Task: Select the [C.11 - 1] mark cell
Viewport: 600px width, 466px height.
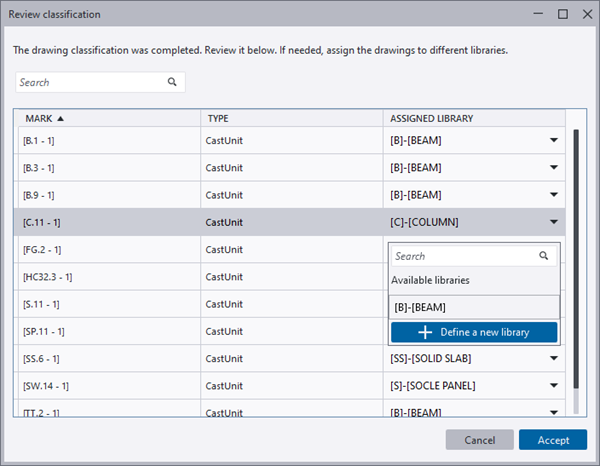Action: coord(107,222)
